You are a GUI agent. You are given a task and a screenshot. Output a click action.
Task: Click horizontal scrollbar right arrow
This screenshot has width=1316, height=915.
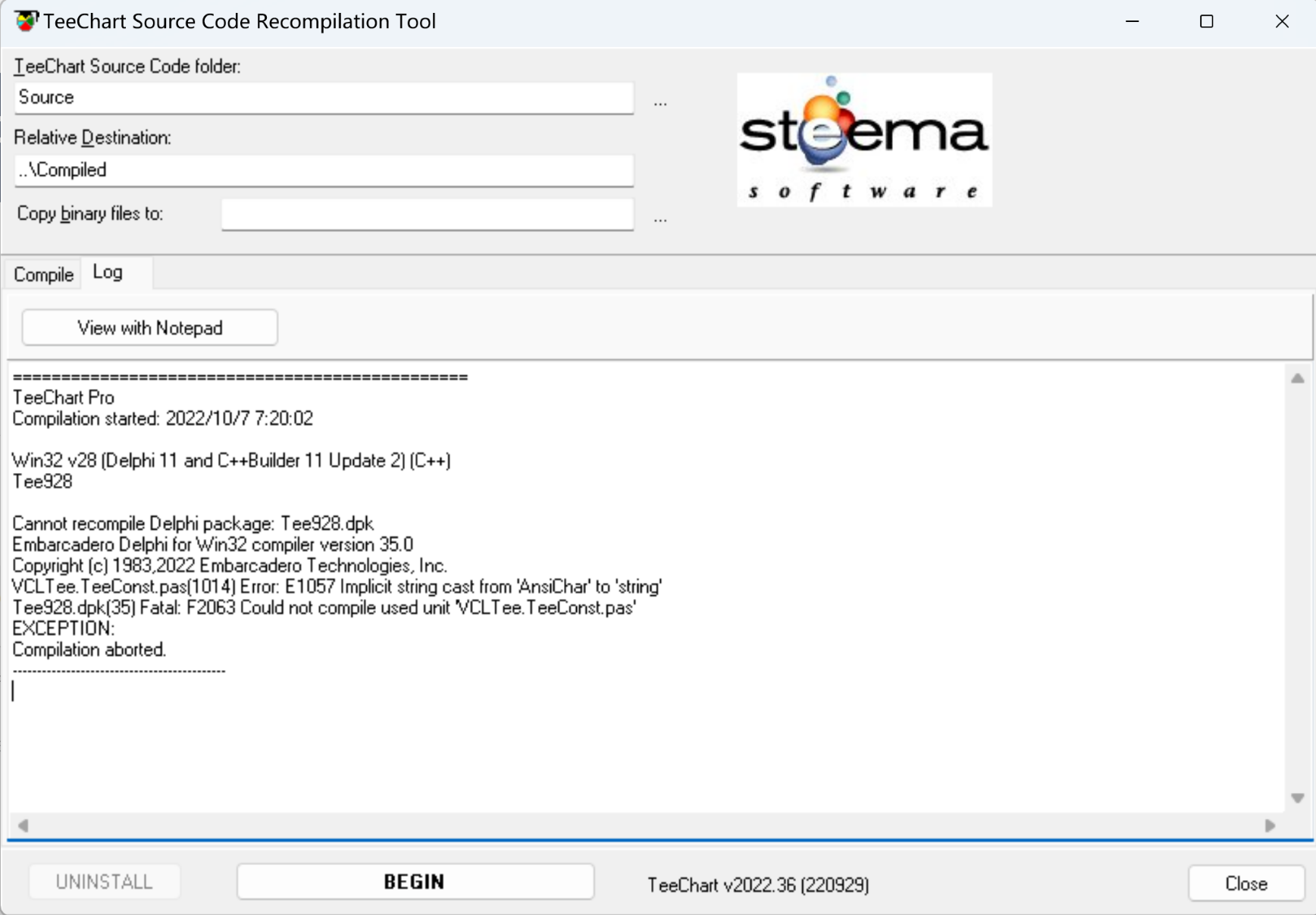[1271, 826]
